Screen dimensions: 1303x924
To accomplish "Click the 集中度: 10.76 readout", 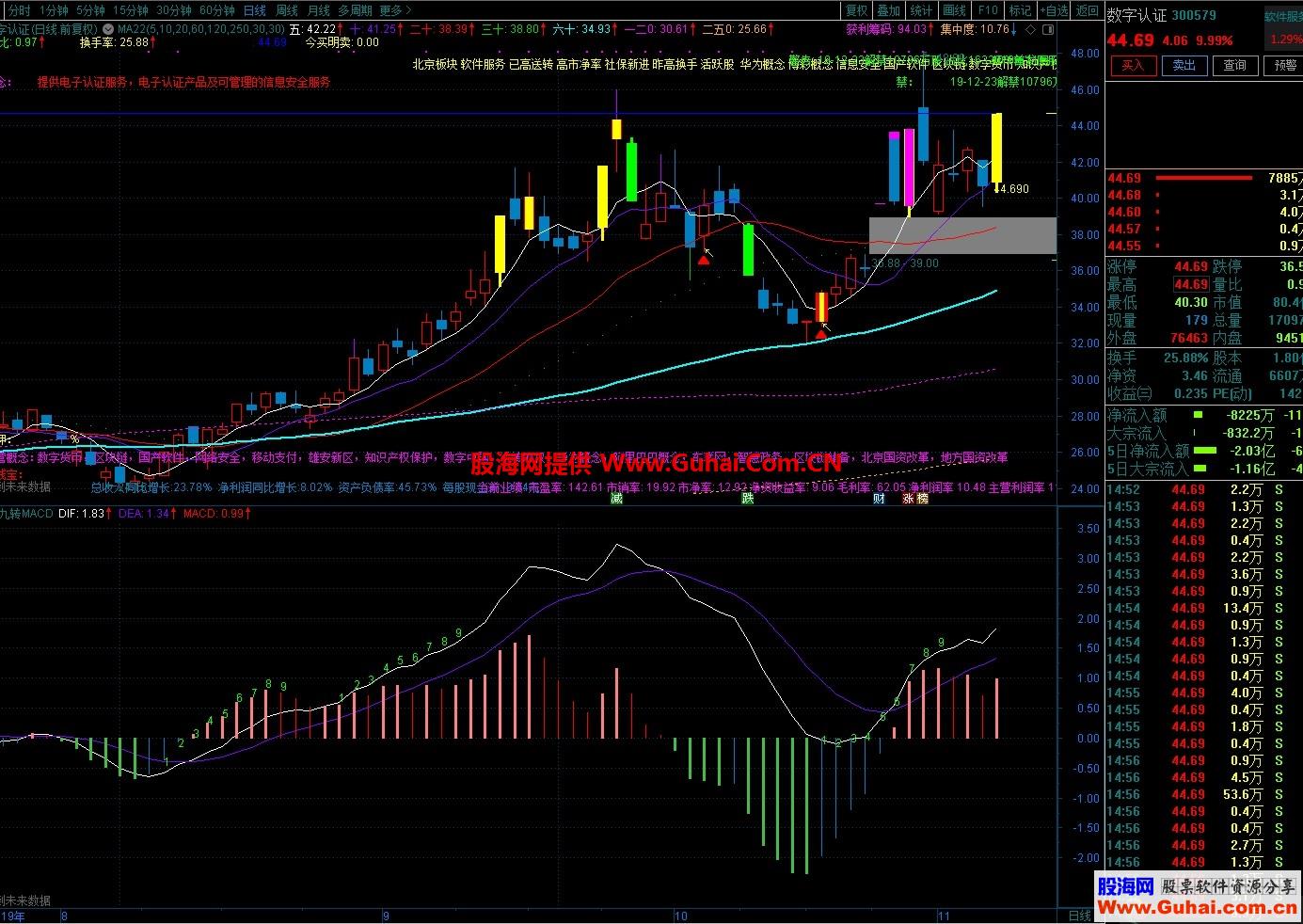I will coord(974,29).
